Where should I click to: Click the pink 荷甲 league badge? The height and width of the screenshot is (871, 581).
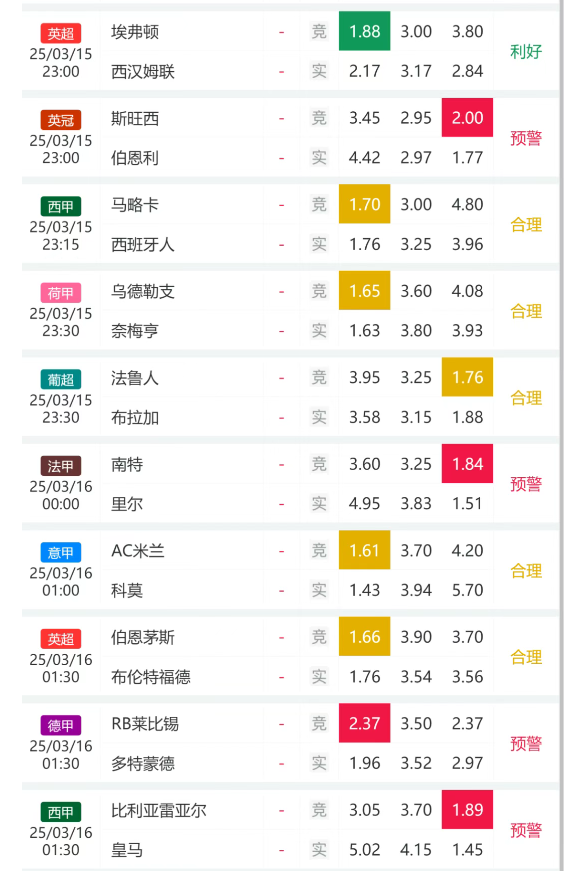click(61, 293)
